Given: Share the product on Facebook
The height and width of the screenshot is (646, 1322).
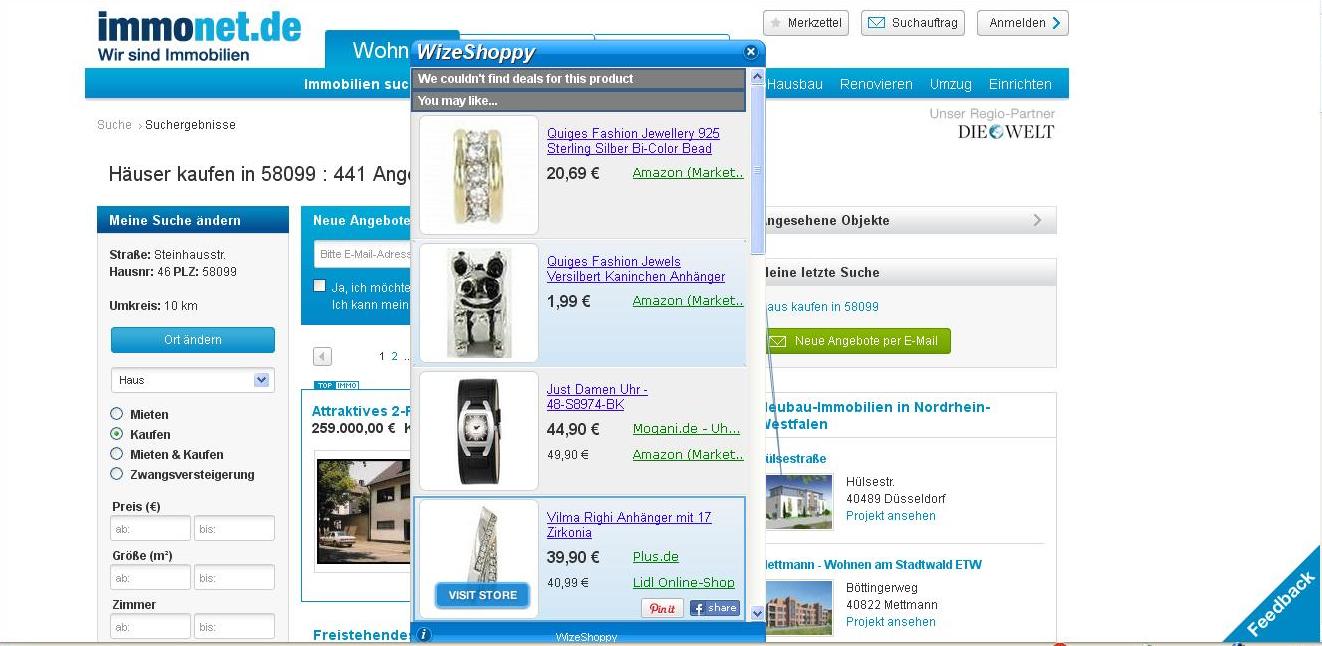Looking at the screenshot, I should (x=714, y=608).
